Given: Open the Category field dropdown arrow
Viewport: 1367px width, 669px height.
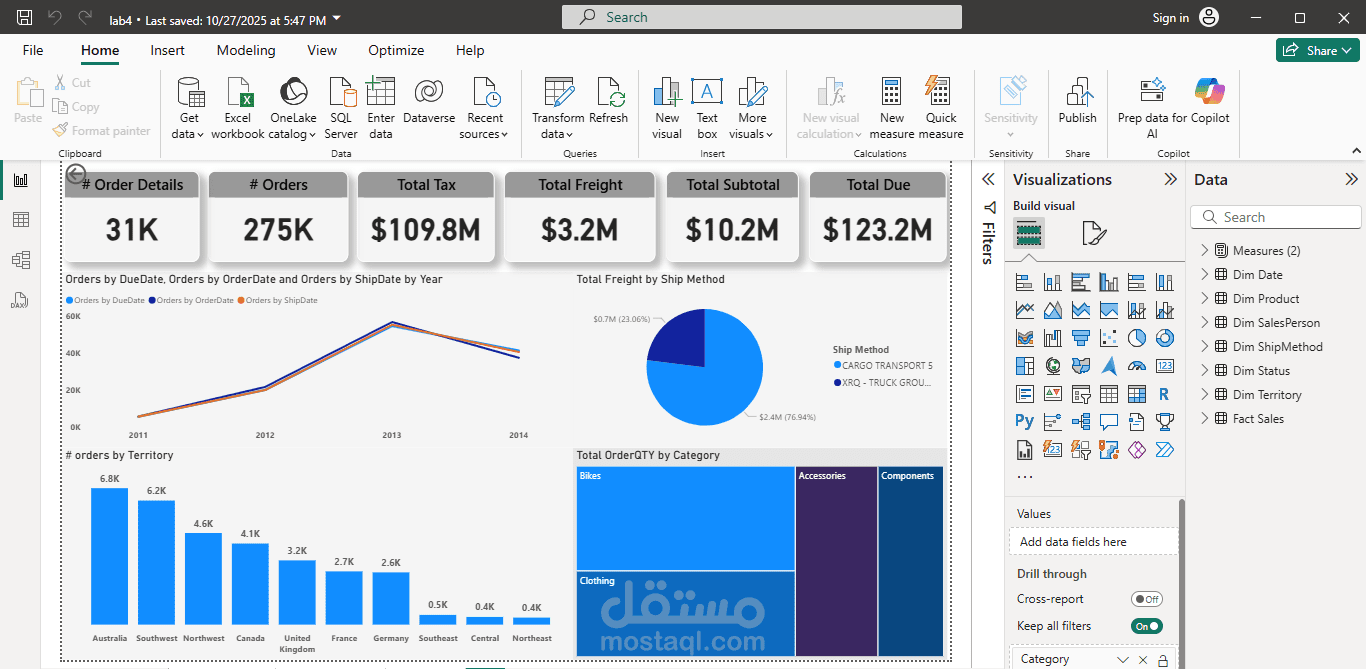Looking at the screenshot, I should coord(1123,659).
